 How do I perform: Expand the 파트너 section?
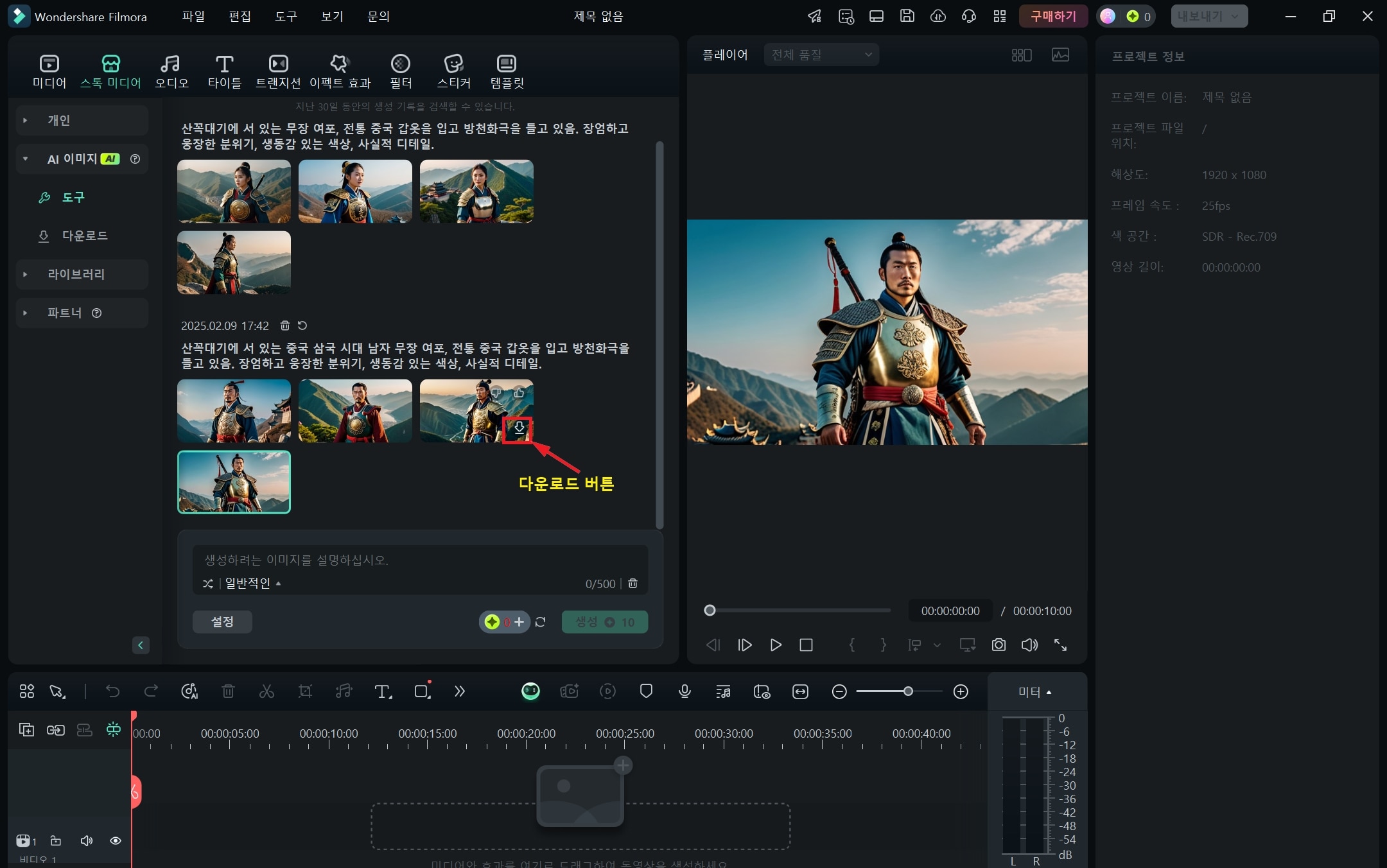82,313
